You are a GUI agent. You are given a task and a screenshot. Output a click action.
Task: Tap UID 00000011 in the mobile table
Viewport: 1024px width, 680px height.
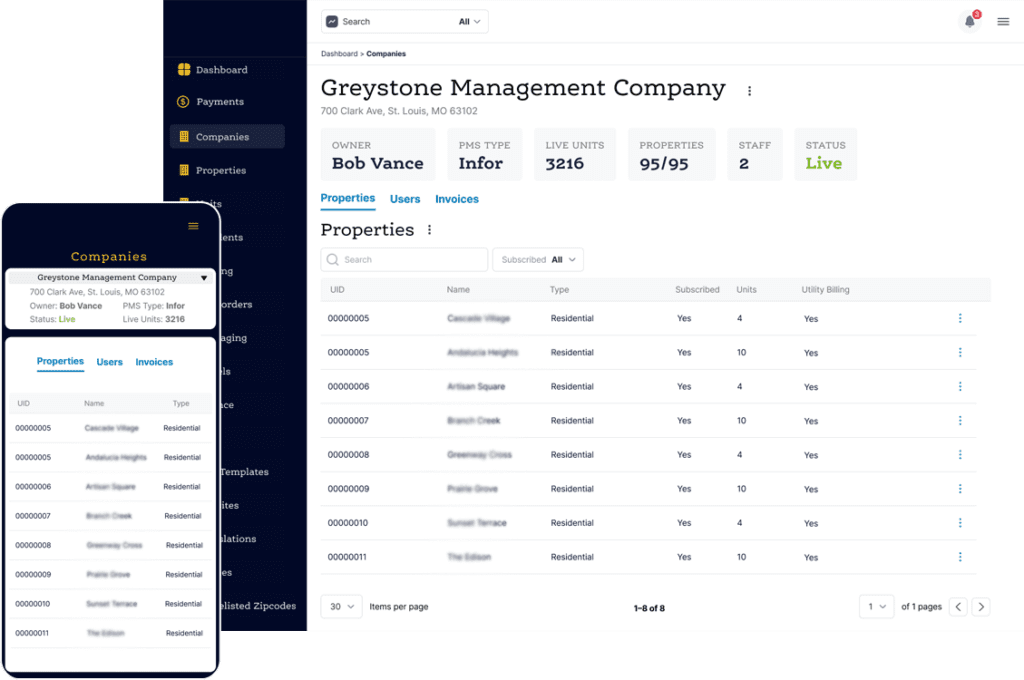pyautogui.click(x=32, y=633)
